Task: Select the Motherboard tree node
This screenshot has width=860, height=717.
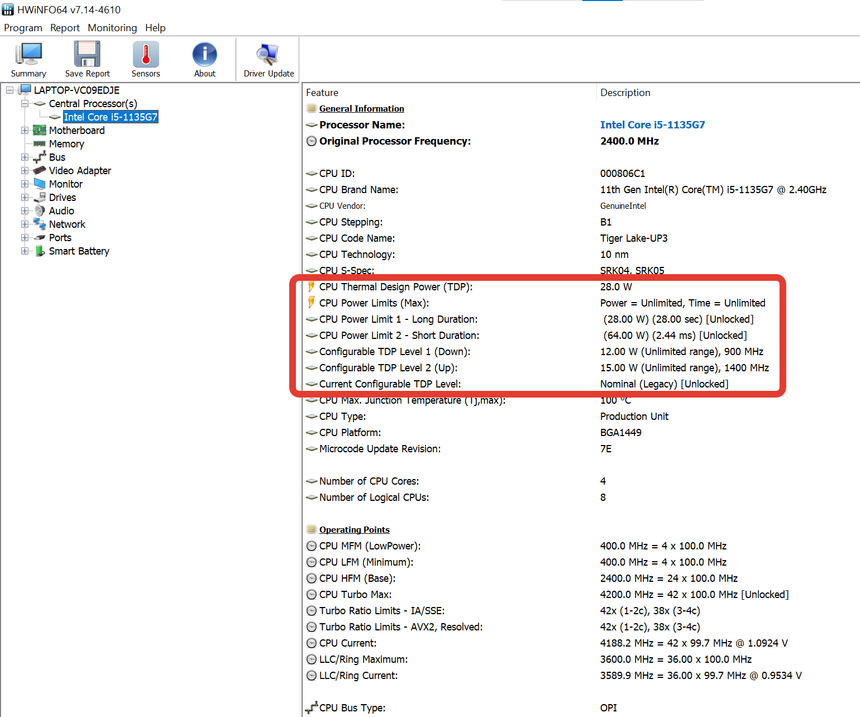Action: tap(76, 130)
